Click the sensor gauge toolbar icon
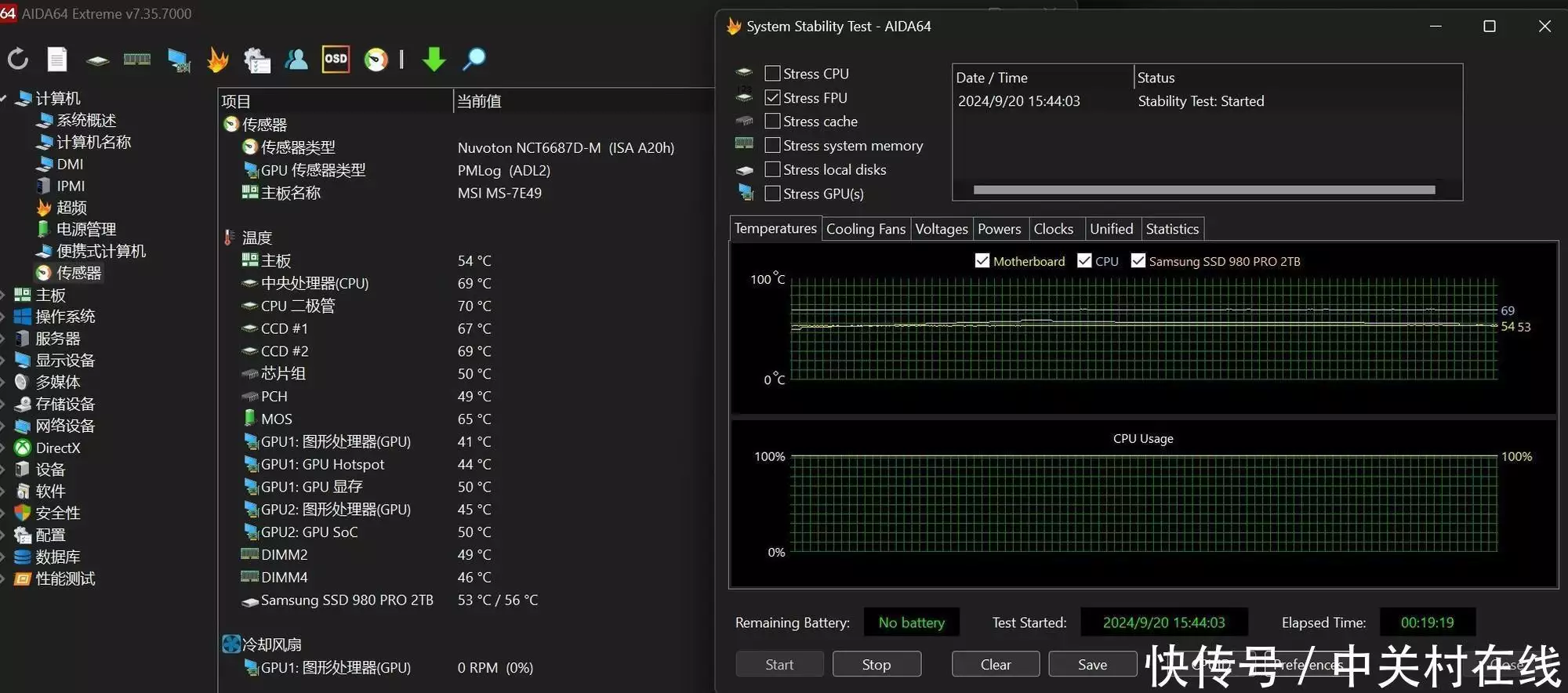The width and height of the screenshot is (1568, 693). 376,60
